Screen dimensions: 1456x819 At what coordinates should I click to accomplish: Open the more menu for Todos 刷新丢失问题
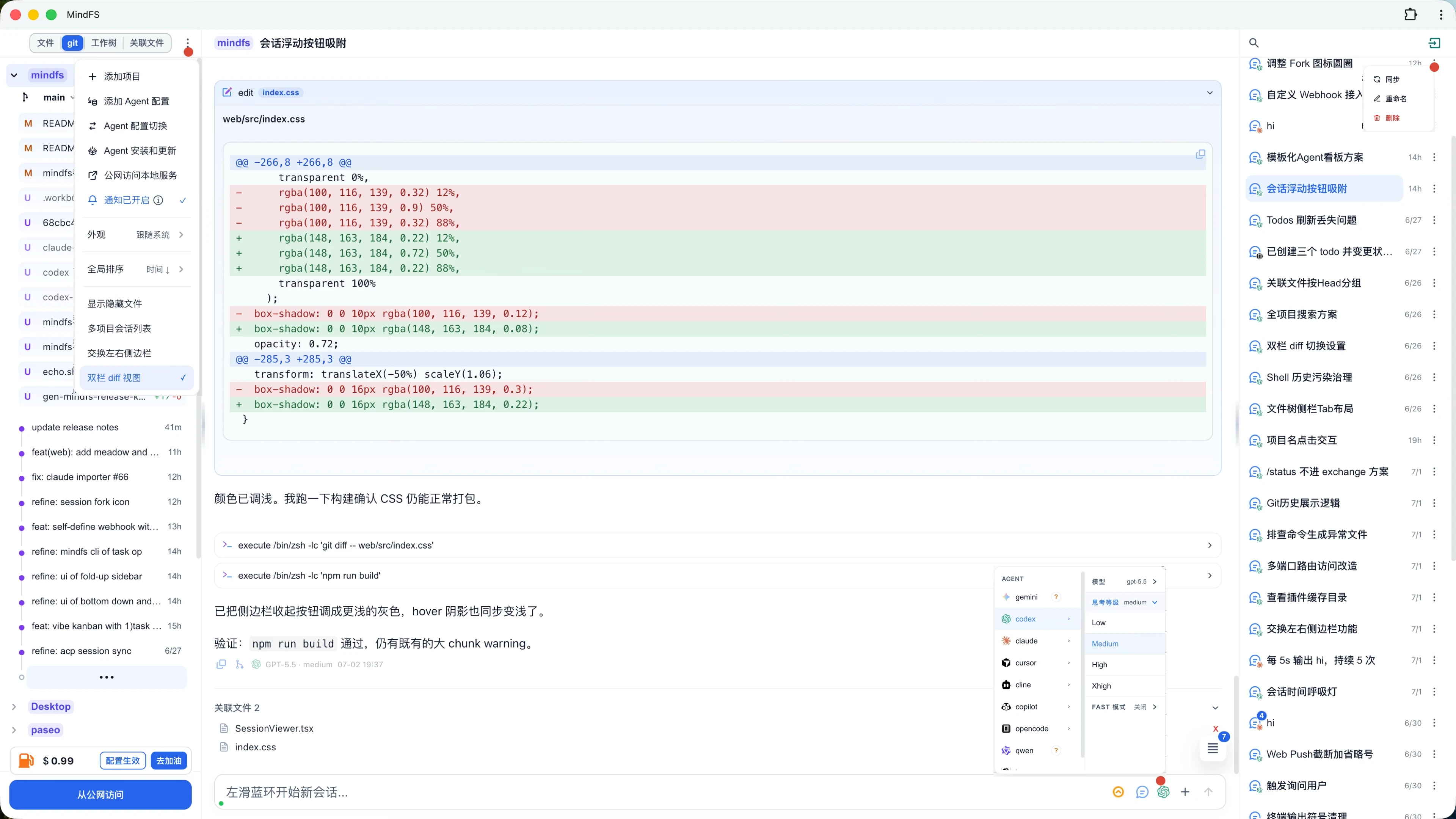coord(1434,220)
